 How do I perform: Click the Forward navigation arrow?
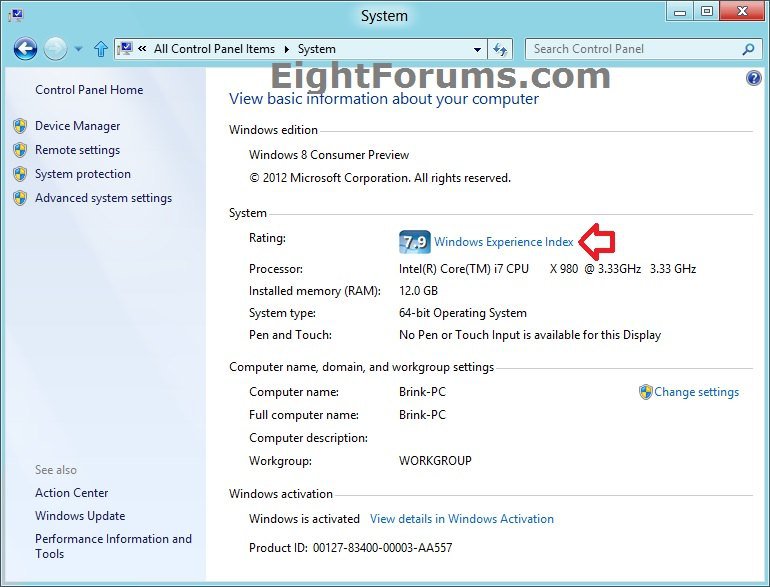point(55,48)
